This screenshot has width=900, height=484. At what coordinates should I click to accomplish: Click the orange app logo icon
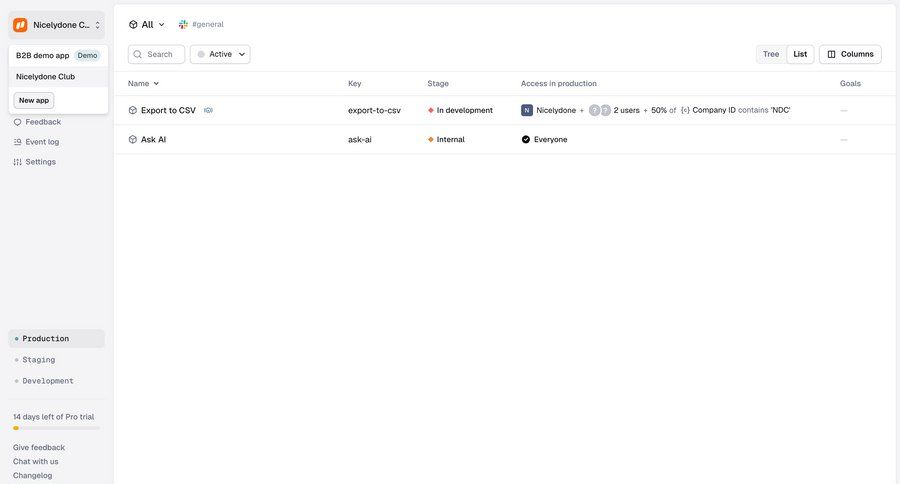pyautogui.click(x=20, y=25)
